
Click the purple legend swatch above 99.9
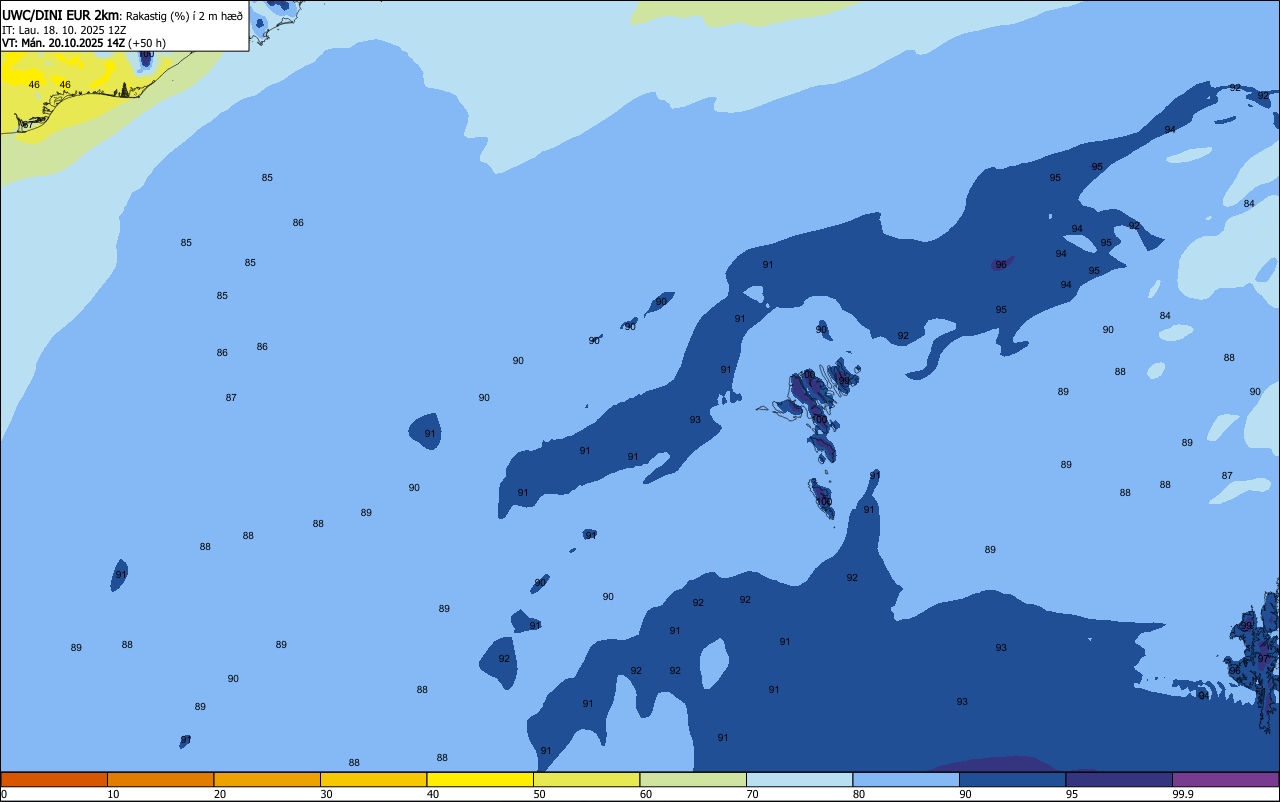point(1225,779)
